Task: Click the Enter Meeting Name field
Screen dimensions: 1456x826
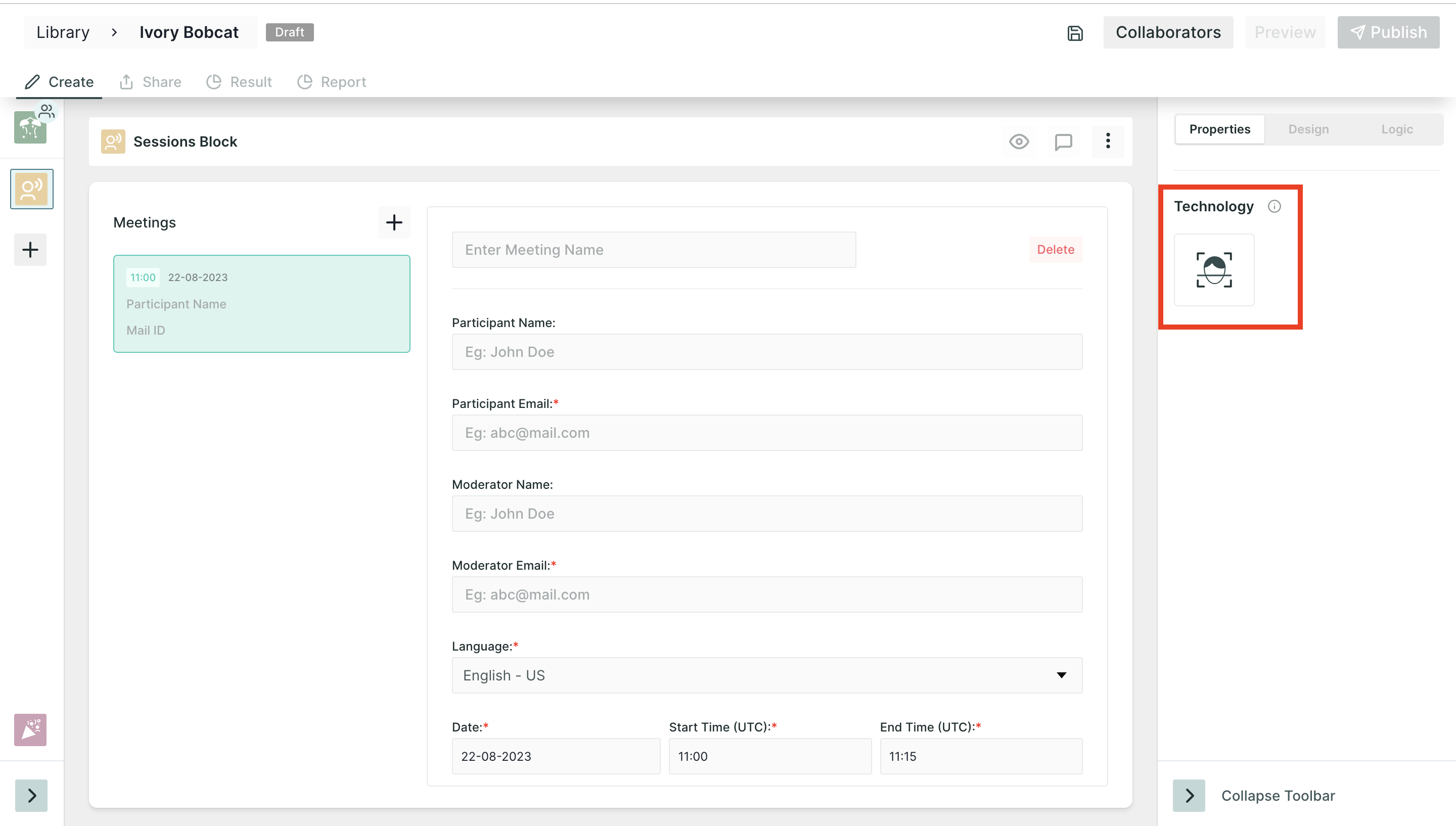Action: click(x=653, y=250)
